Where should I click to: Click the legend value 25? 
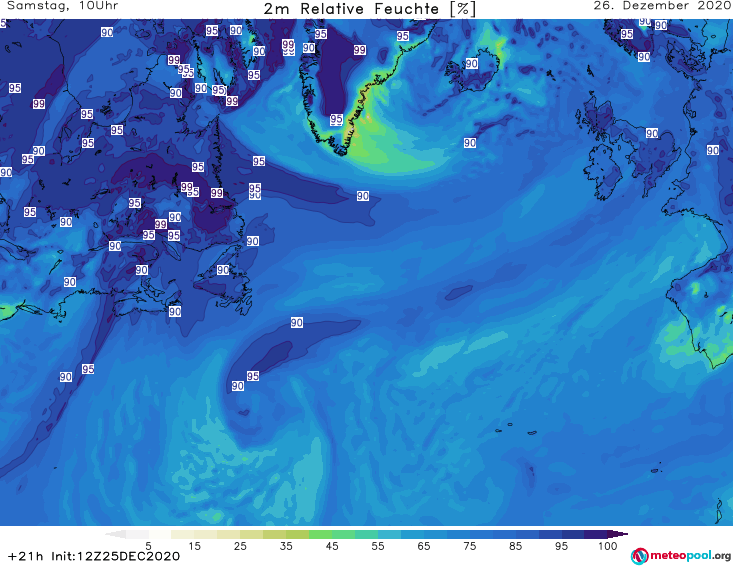[x=240, y=546]
